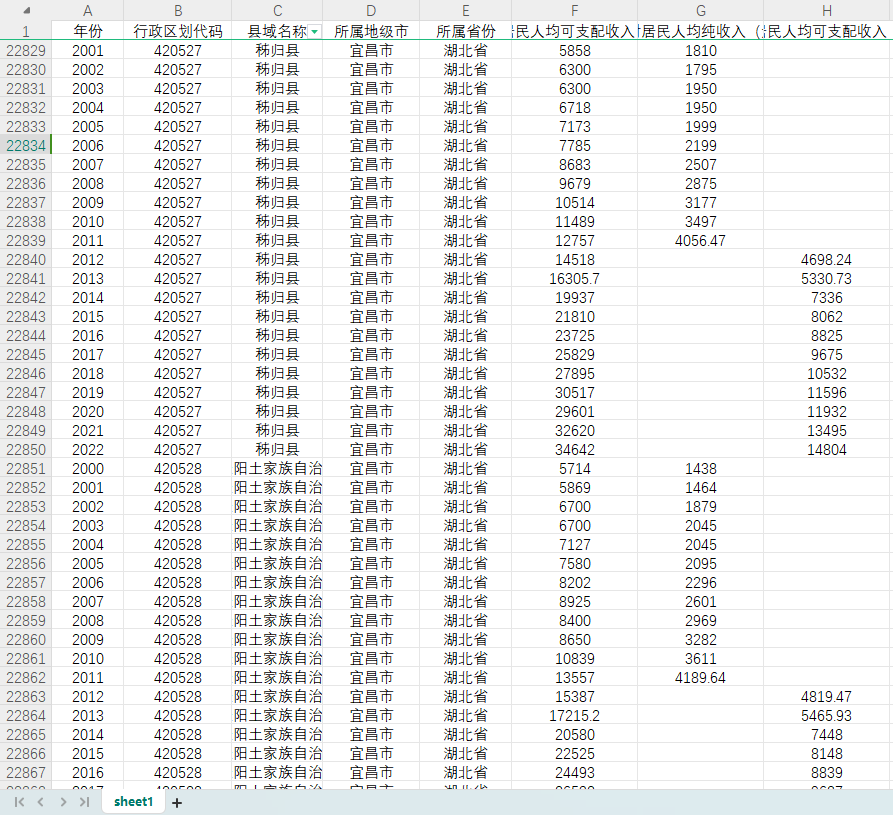Click cell with value 7785
The height and width of the screenshot is (815, 893).
tap(574, 146)
